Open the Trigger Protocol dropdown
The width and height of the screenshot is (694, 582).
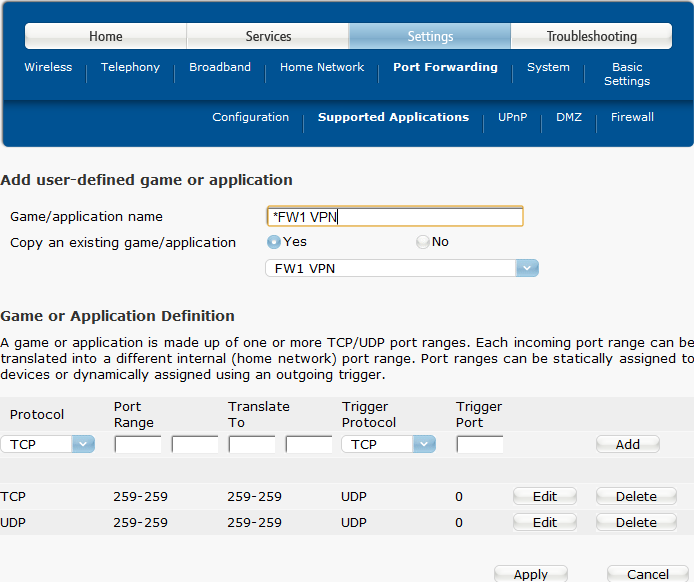click(424, 444)
